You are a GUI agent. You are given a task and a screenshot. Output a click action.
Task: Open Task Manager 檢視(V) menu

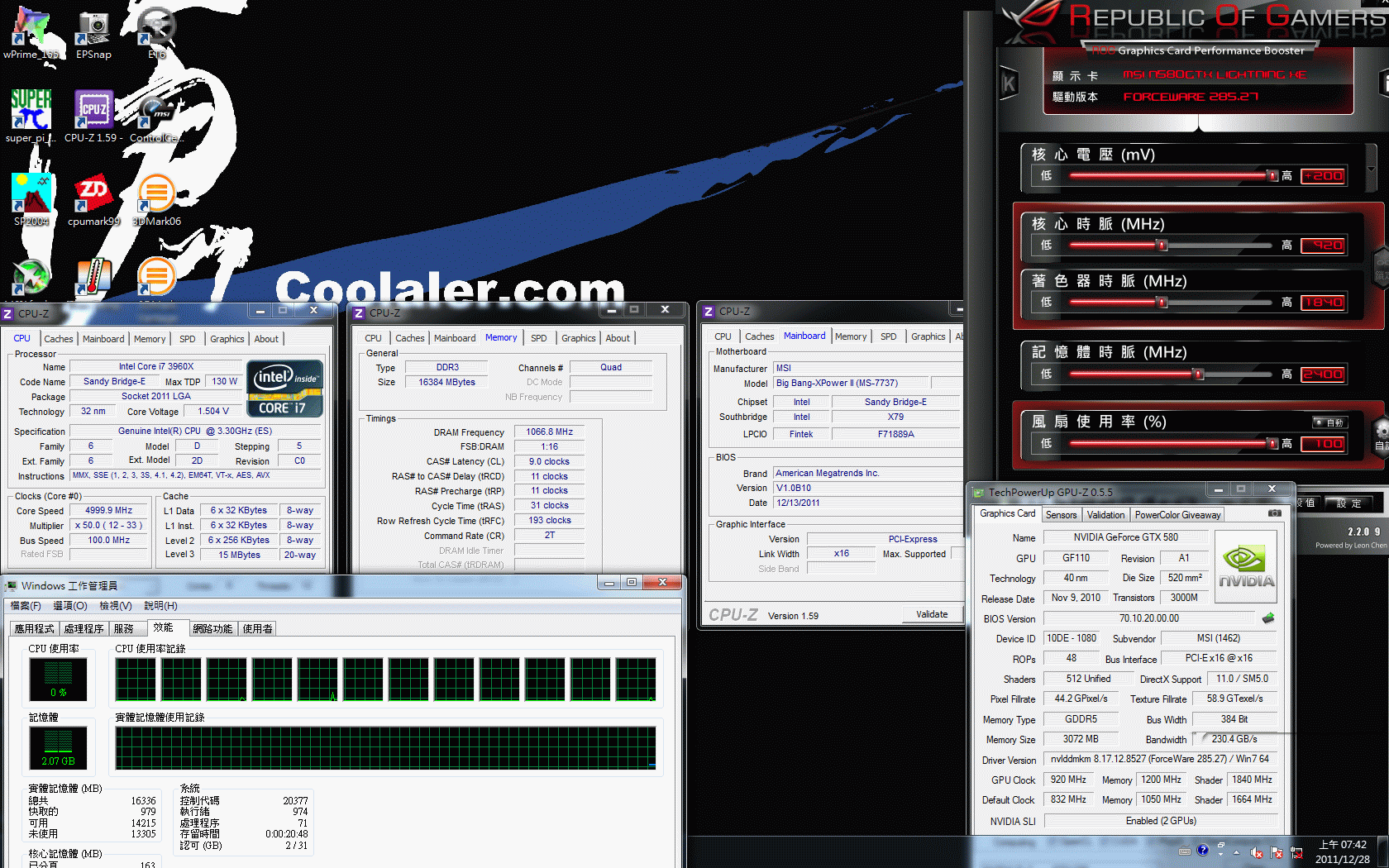pos(116,606)
